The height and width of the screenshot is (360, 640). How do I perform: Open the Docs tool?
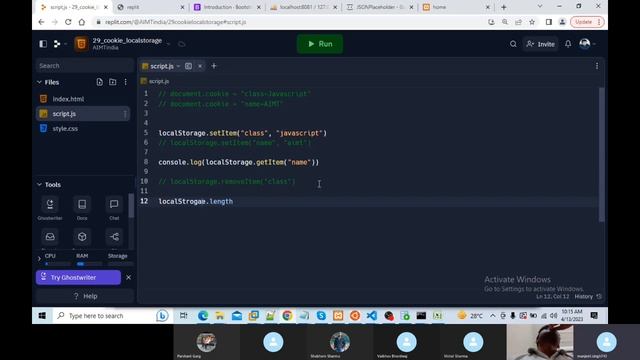[82, 208]
